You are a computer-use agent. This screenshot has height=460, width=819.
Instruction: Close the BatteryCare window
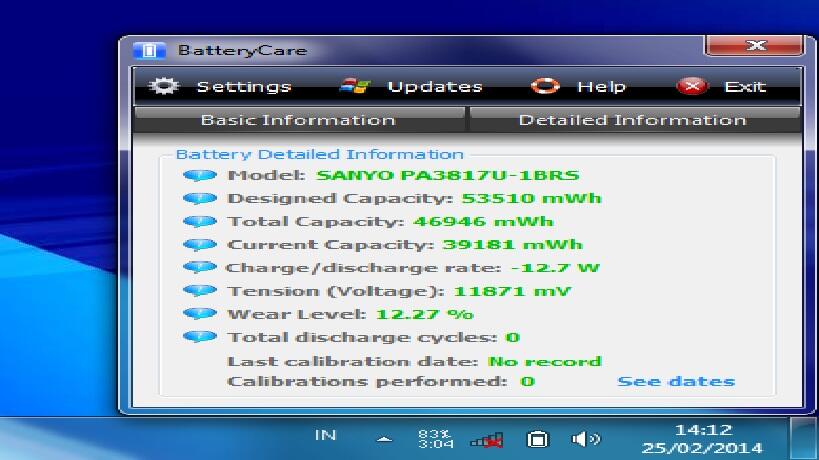coord(754,46)
